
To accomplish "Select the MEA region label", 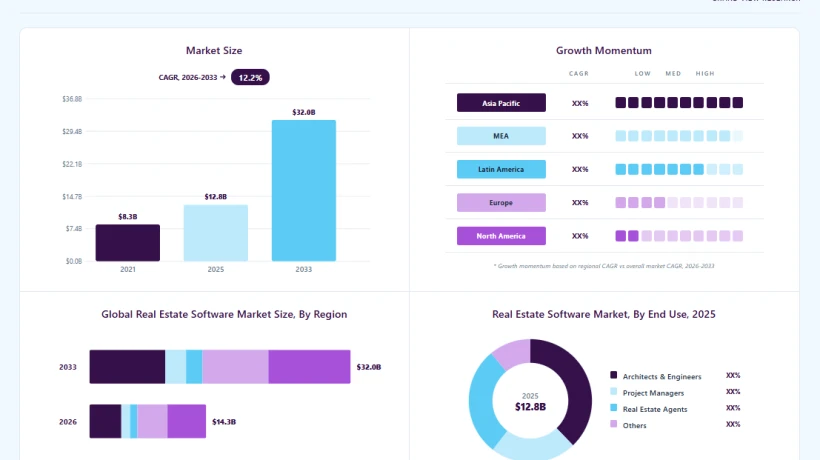I will (501, 136).
